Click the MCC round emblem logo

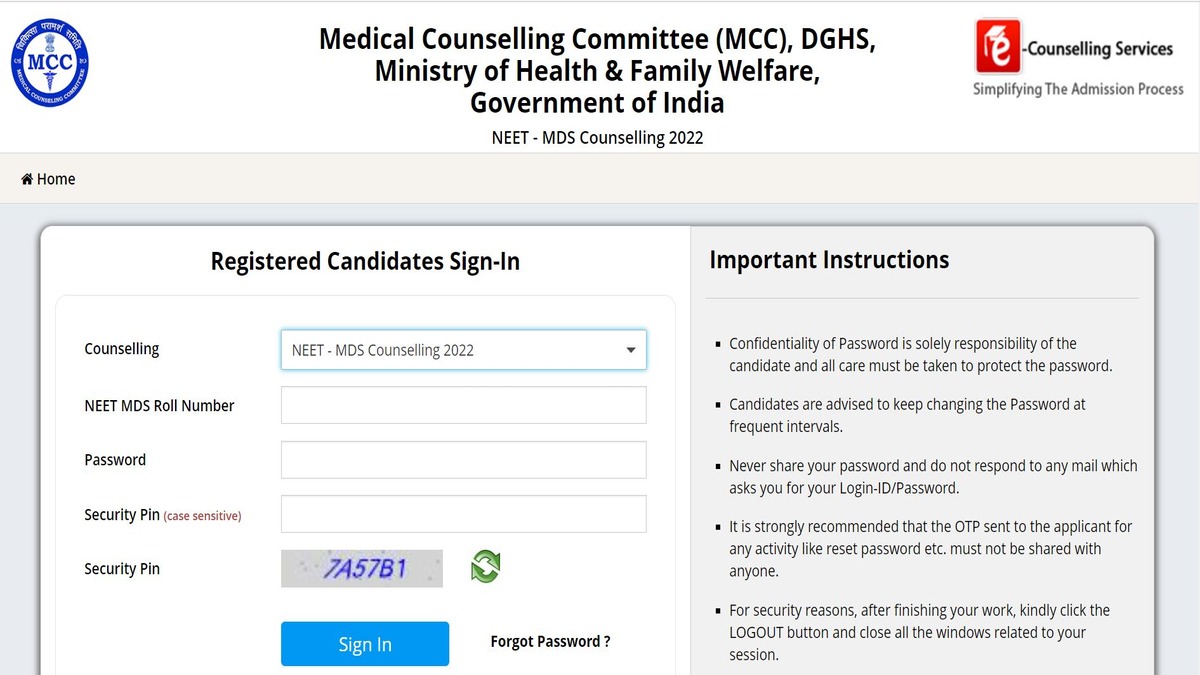(49, 63)
